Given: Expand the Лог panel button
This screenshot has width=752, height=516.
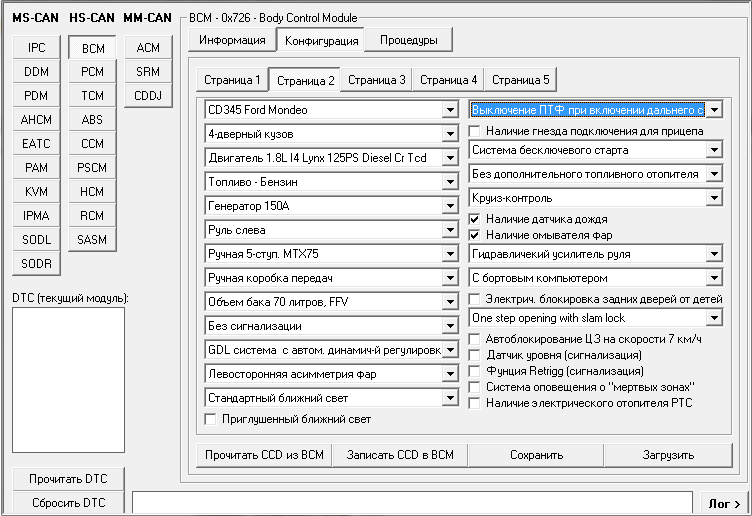Looking at the screenshot, I should (x=724, y=504).
